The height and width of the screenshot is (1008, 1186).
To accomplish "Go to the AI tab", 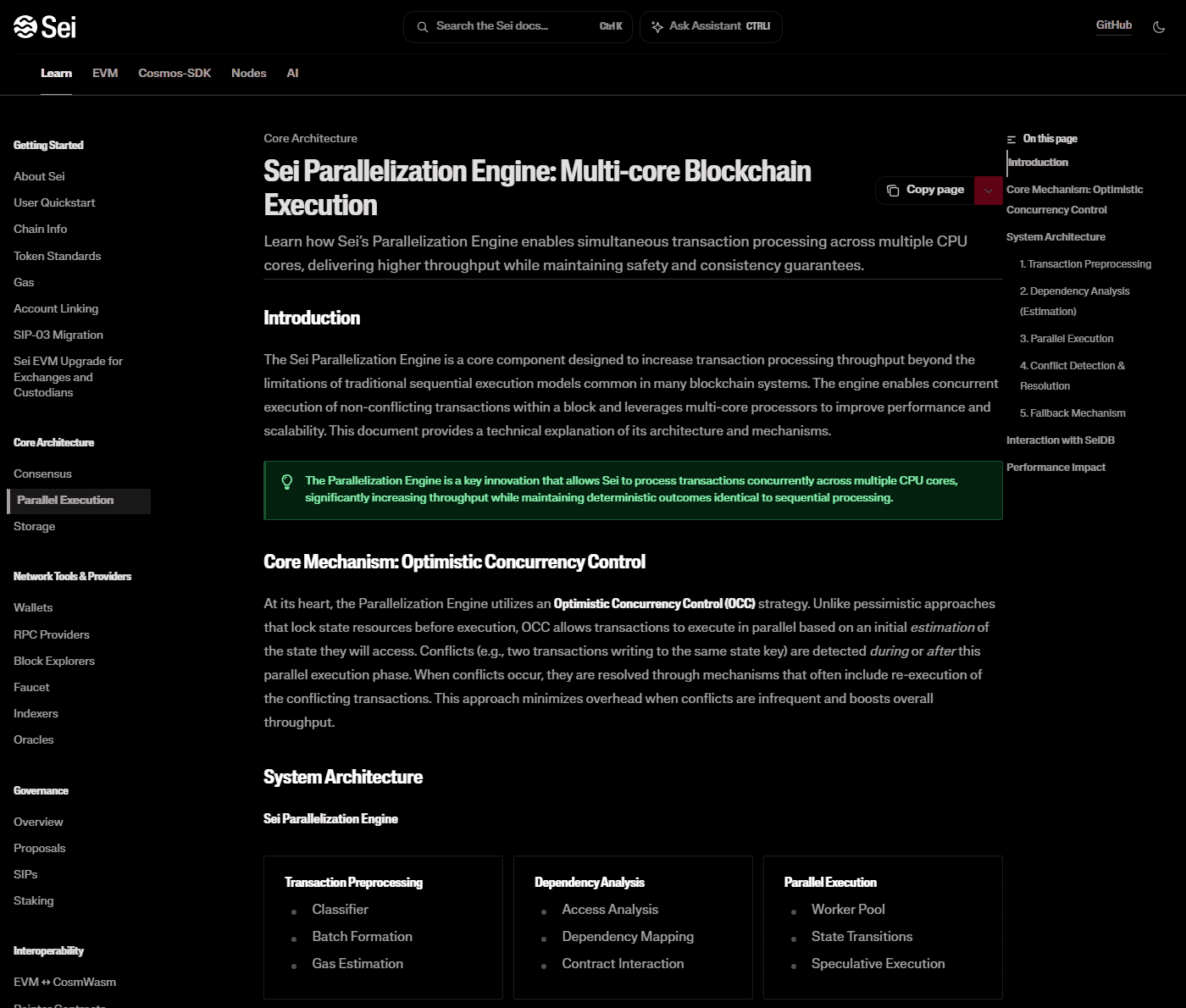I will [292, 74].
